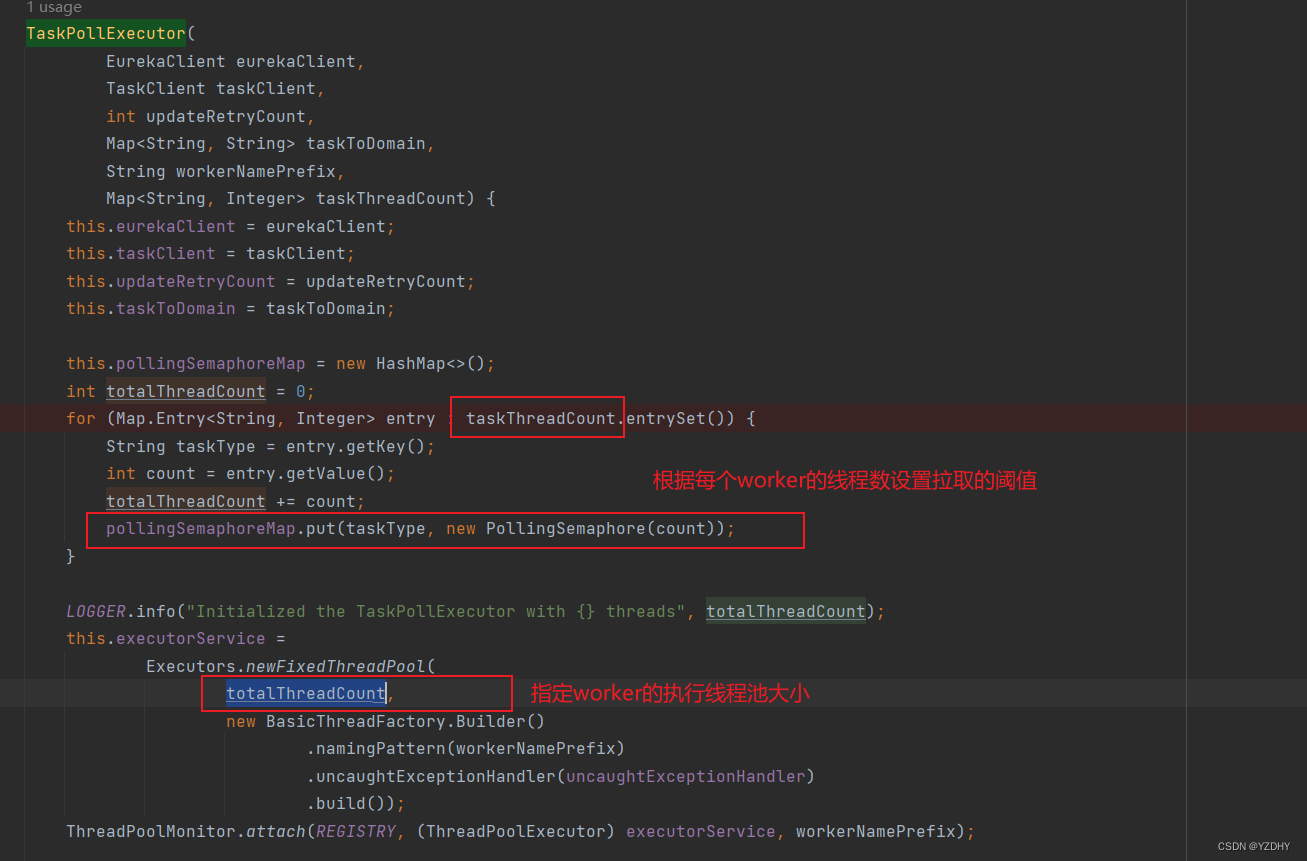1307x861 pixels.
Task: Click the ".build());" call
Action: (355, 804)
